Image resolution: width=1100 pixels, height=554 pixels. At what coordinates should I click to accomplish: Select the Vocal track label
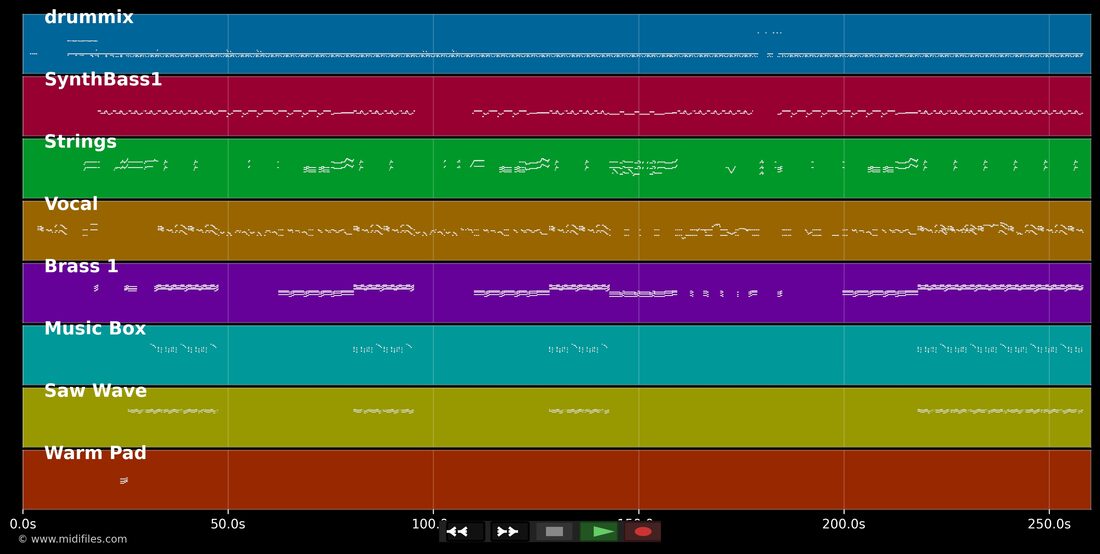71,204
